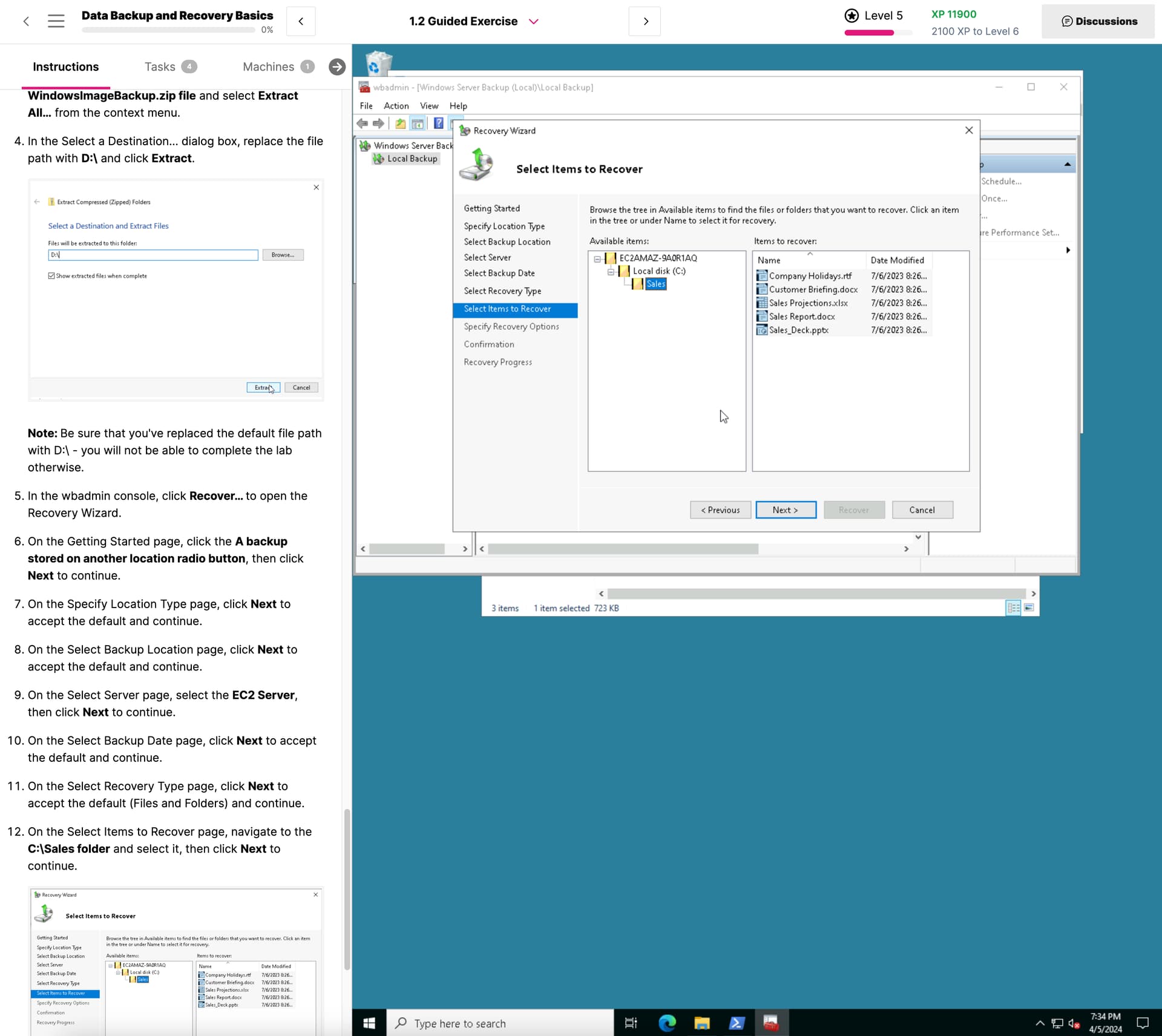Click the Task View taskbar icon
Image resolution: width=1162 pixels, height=1036 pixels.
click(x=631, y=1023)
